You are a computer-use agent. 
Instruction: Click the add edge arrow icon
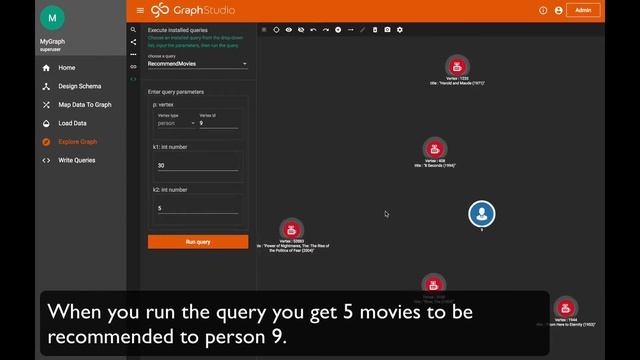coord(350,30)
